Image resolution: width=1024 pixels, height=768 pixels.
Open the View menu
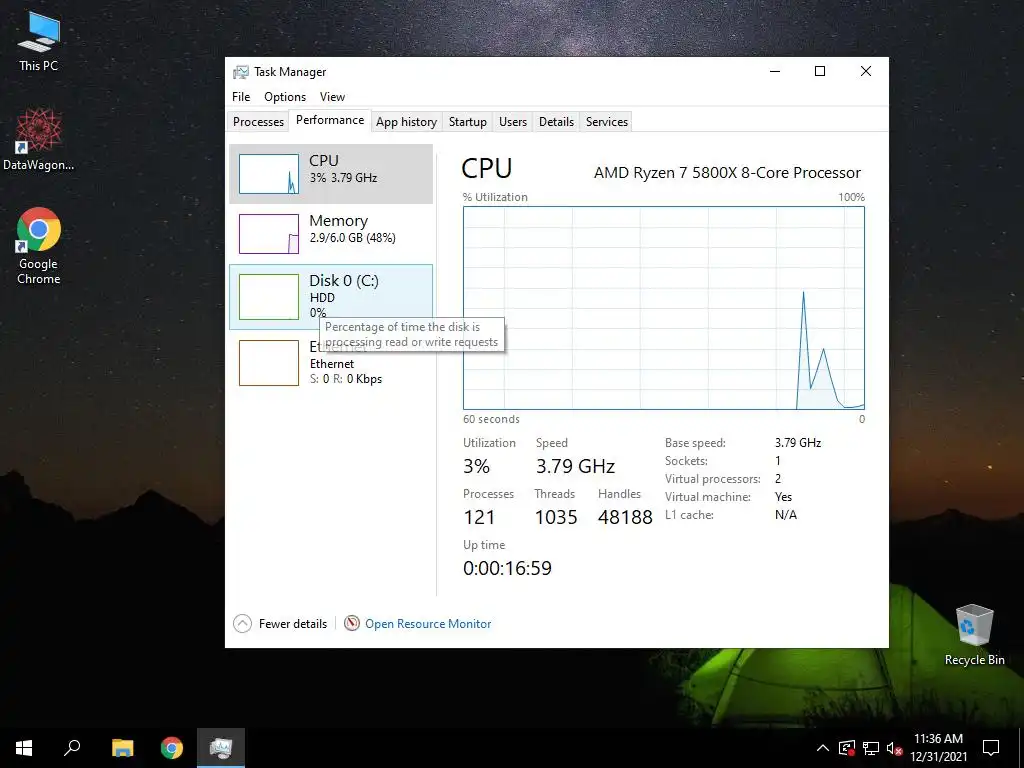[x=332, y=97]
